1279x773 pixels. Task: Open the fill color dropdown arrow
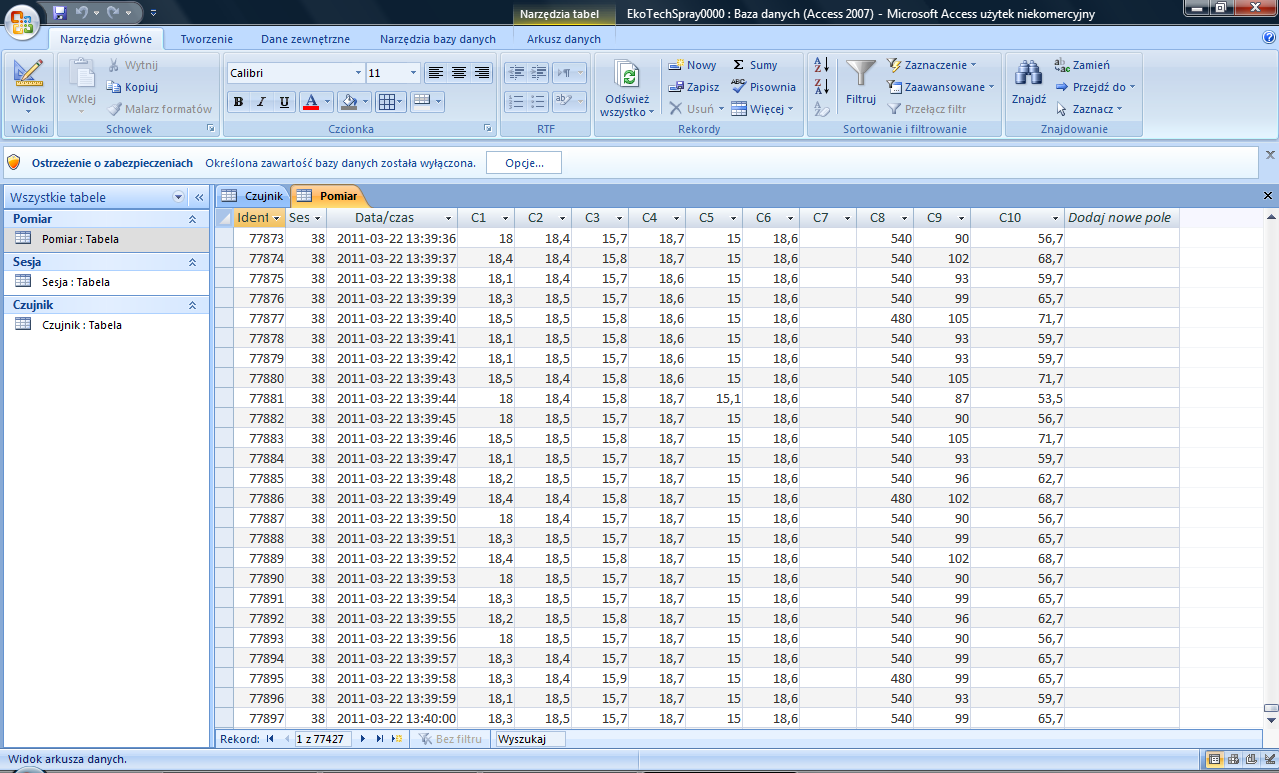365,102
